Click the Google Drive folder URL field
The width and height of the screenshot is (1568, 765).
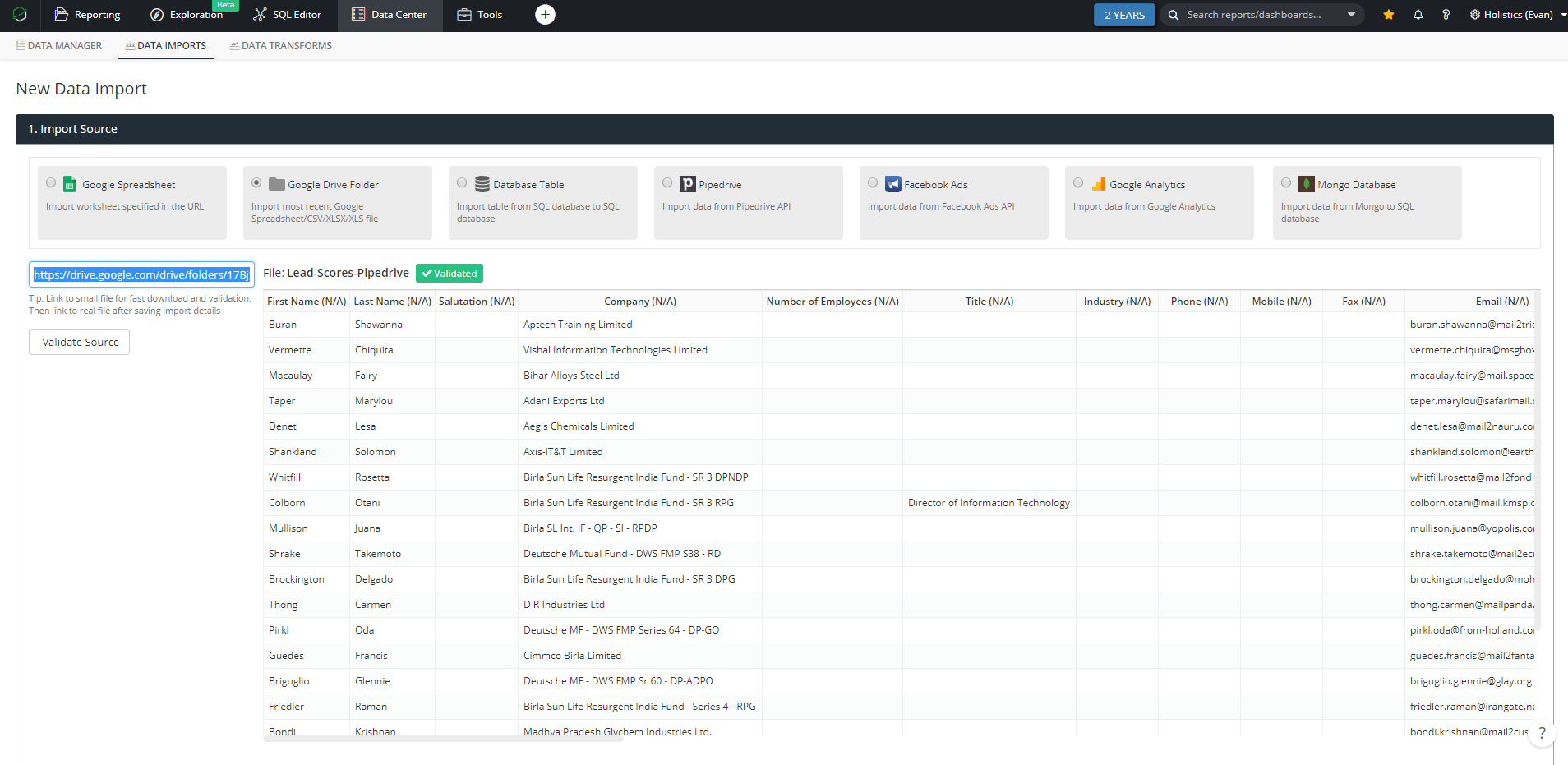click(141, 274)
